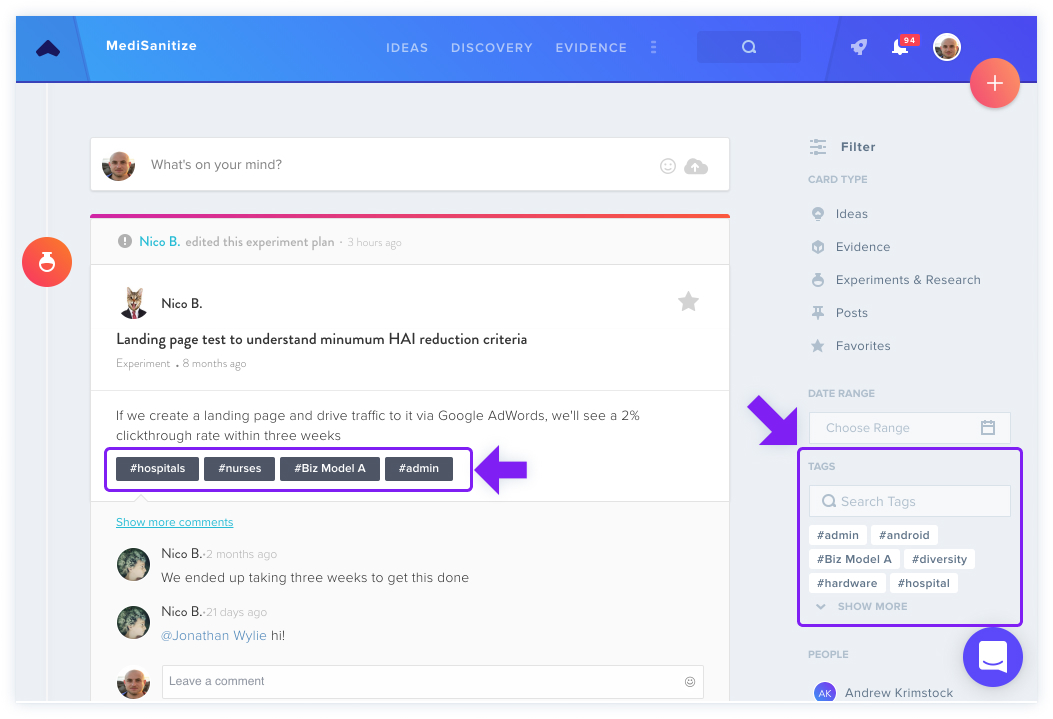
Task: Select the #hospitals tag on card
Action: coord(157,469)
